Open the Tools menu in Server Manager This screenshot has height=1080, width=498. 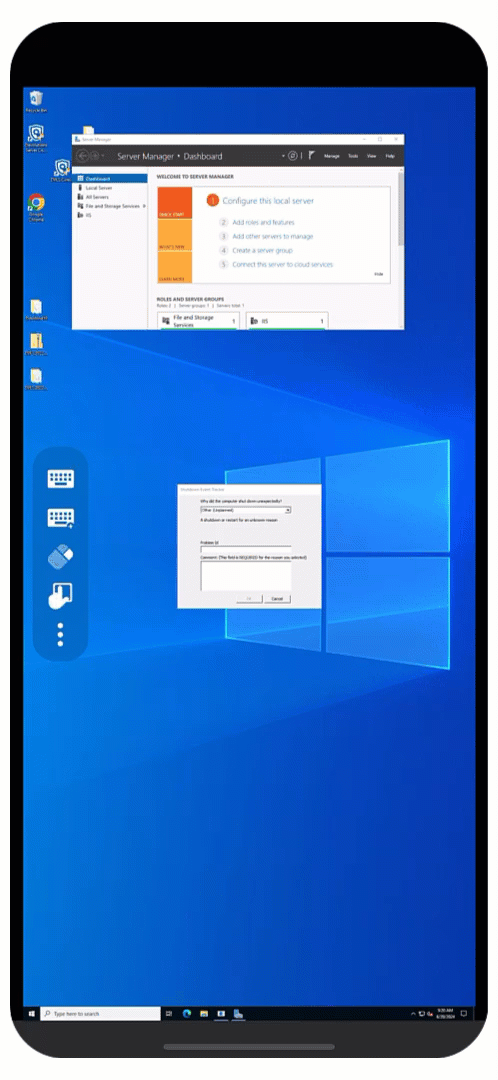tap(353, 156)
